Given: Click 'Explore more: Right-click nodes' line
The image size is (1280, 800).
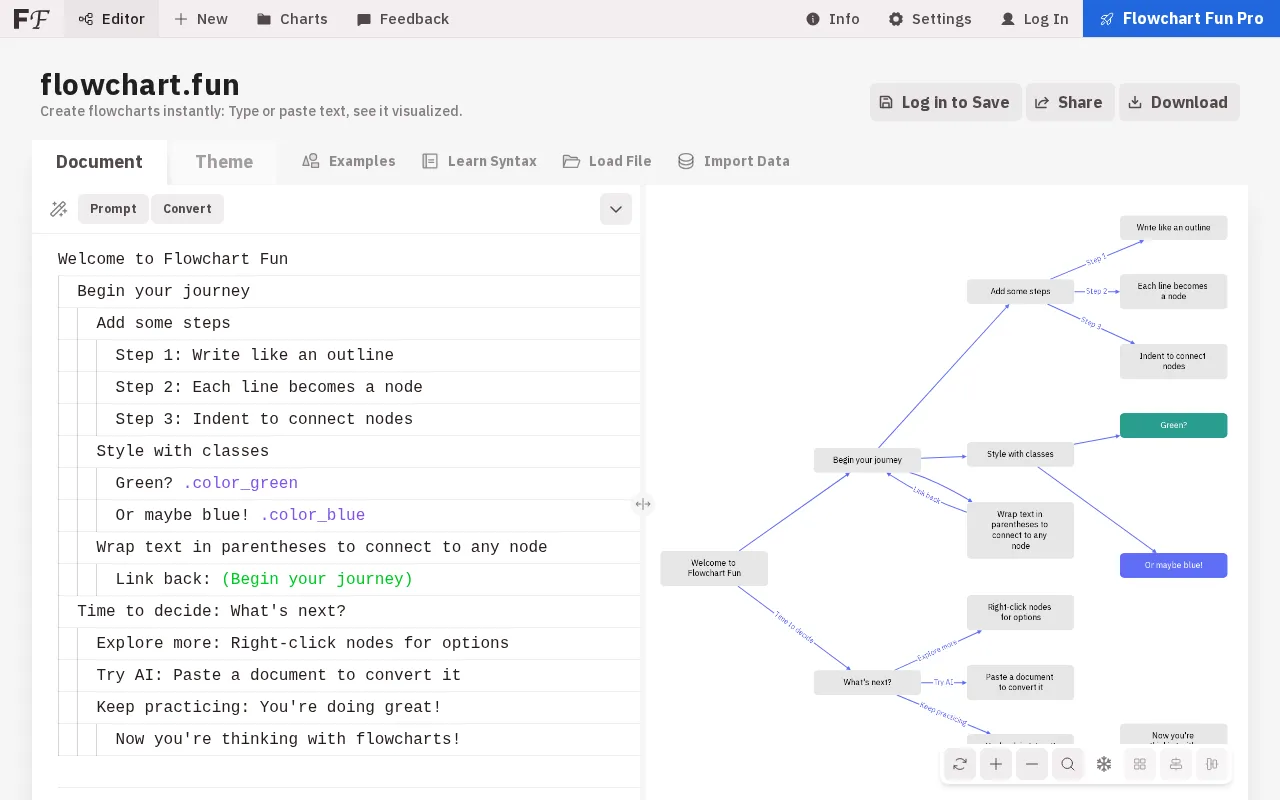Looking at the screenshot, I should click(302, 643).
